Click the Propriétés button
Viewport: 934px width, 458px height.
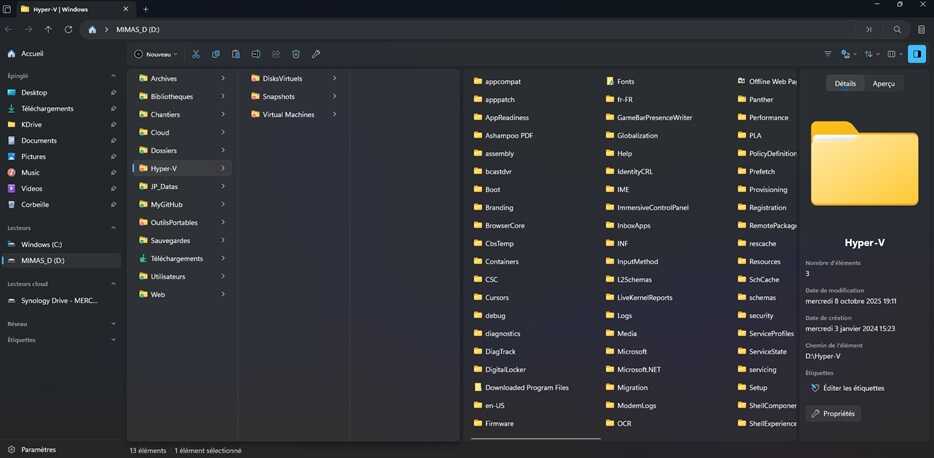point(833,413)
